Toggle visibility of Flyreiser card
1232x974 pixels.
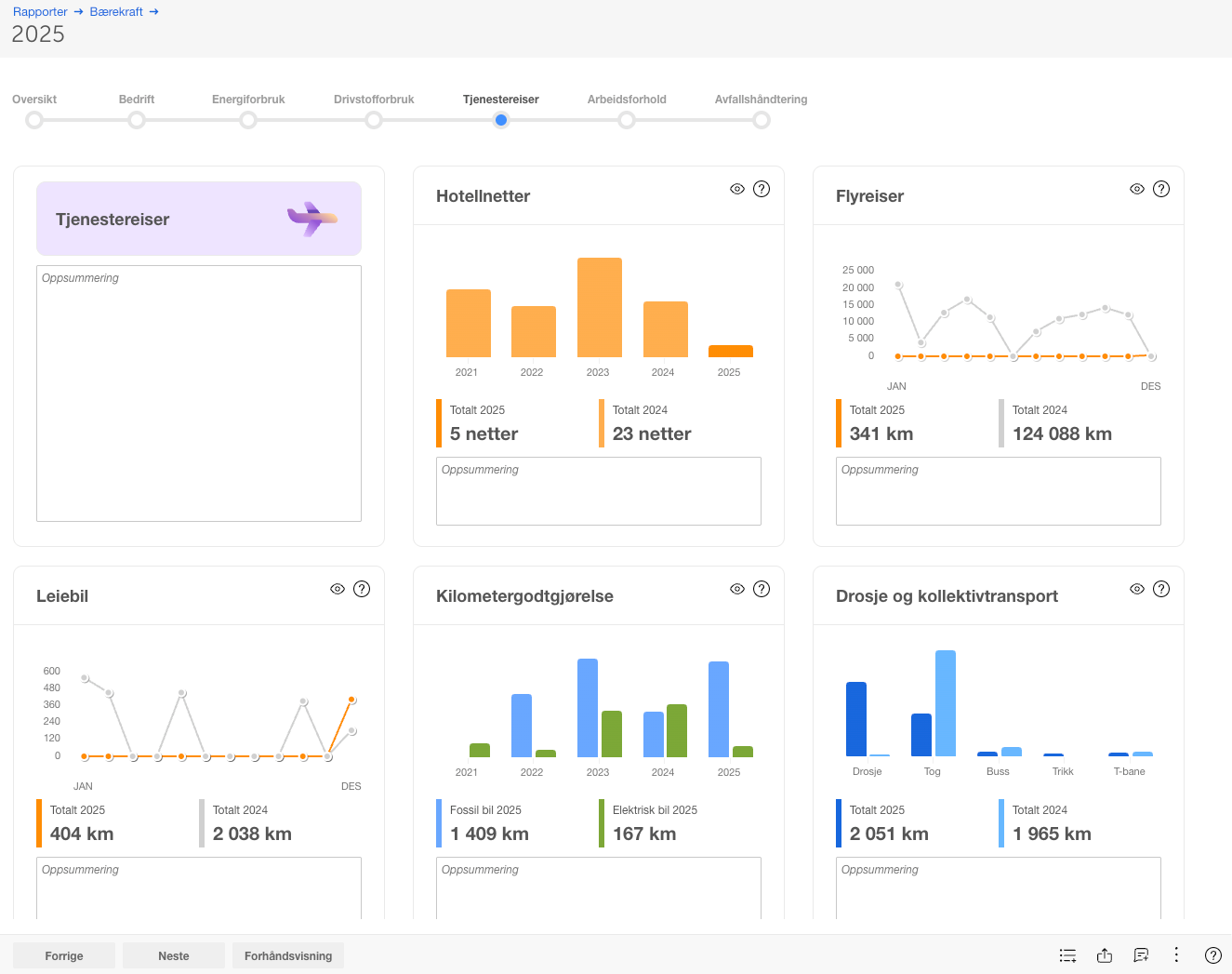click(x=1137, y=189)
